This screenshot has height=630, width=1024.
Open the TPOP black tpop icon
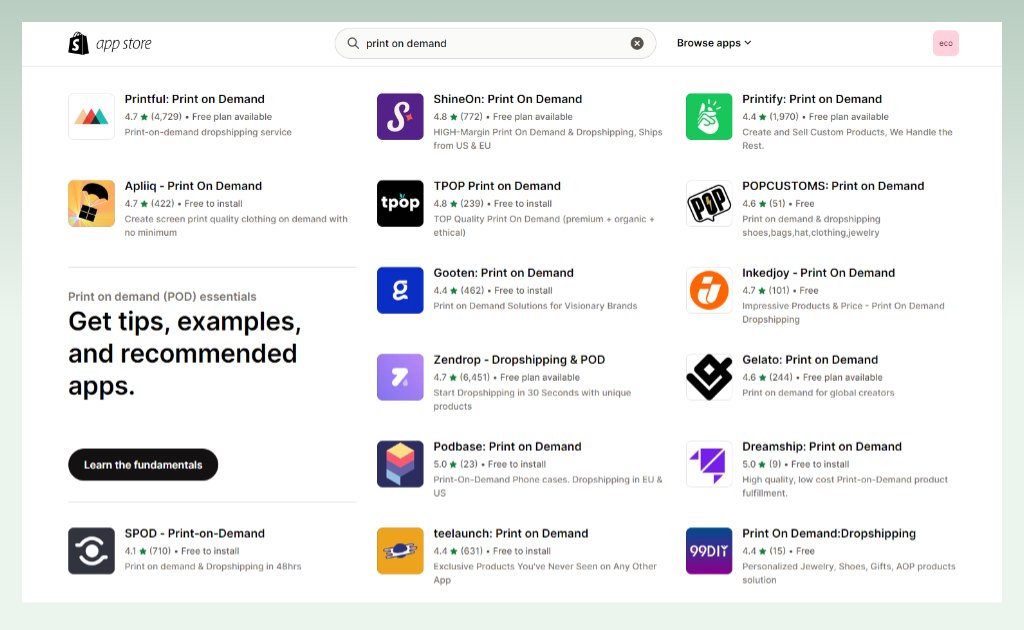400,203
